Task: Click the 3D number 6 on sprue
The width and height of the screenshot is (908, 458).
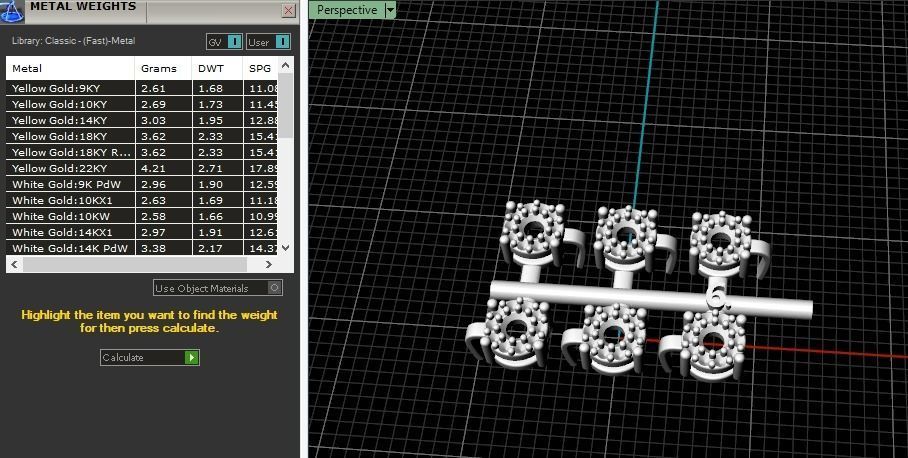Action: pyautogui.click(x=718, y=296)
